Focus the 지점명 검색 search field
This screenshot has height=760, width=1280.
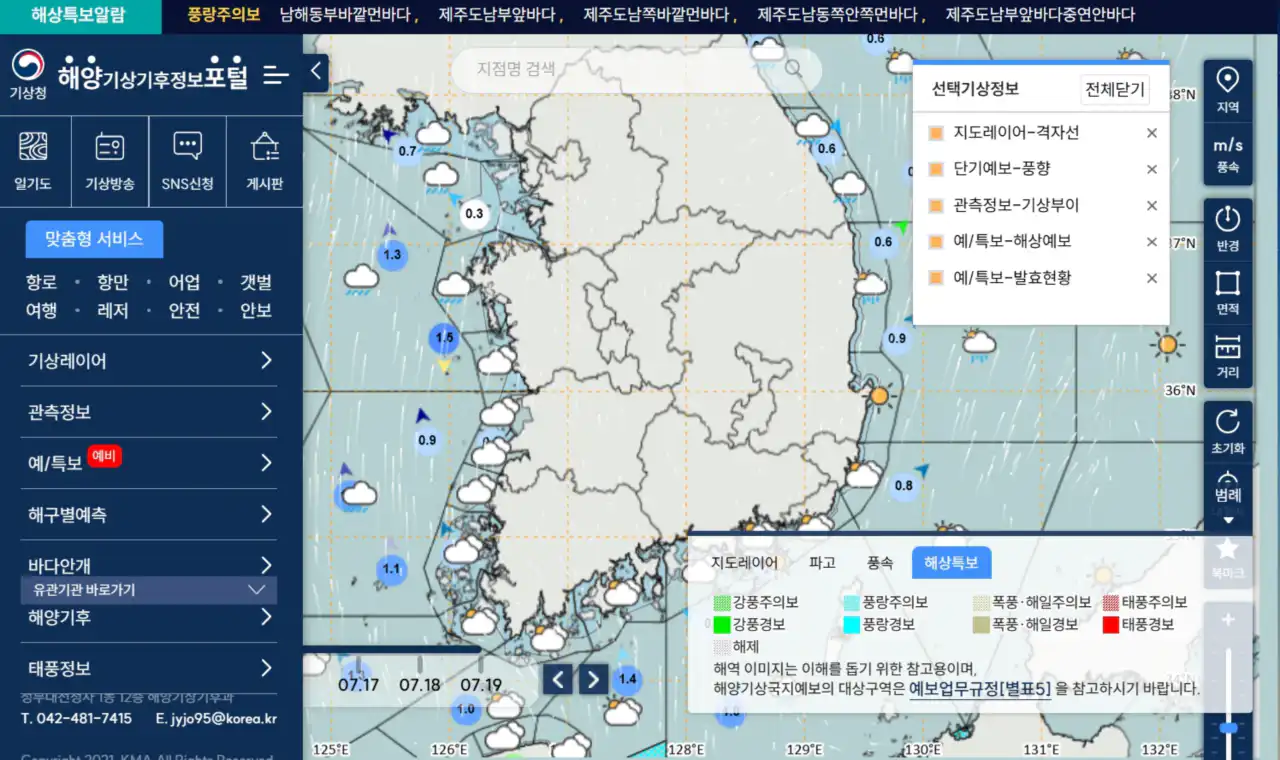(x=636, y=70)
